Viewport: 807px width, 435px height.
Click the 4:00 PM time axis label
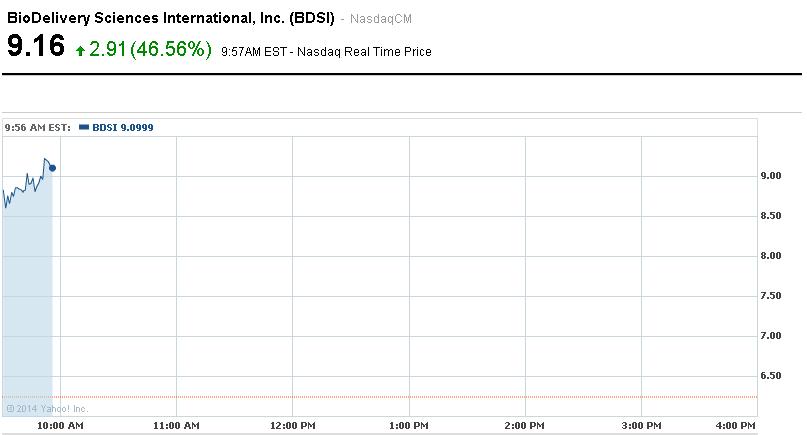[736, 426]
